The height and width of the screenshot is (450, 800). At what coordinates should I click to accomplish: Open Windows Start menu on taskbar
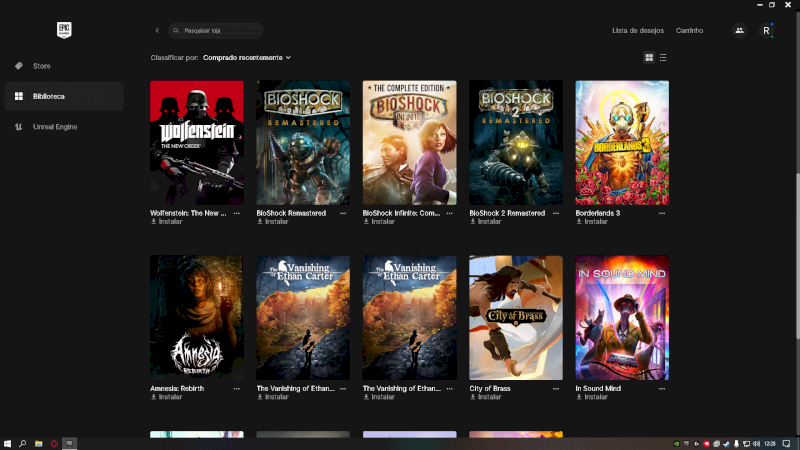7,443
